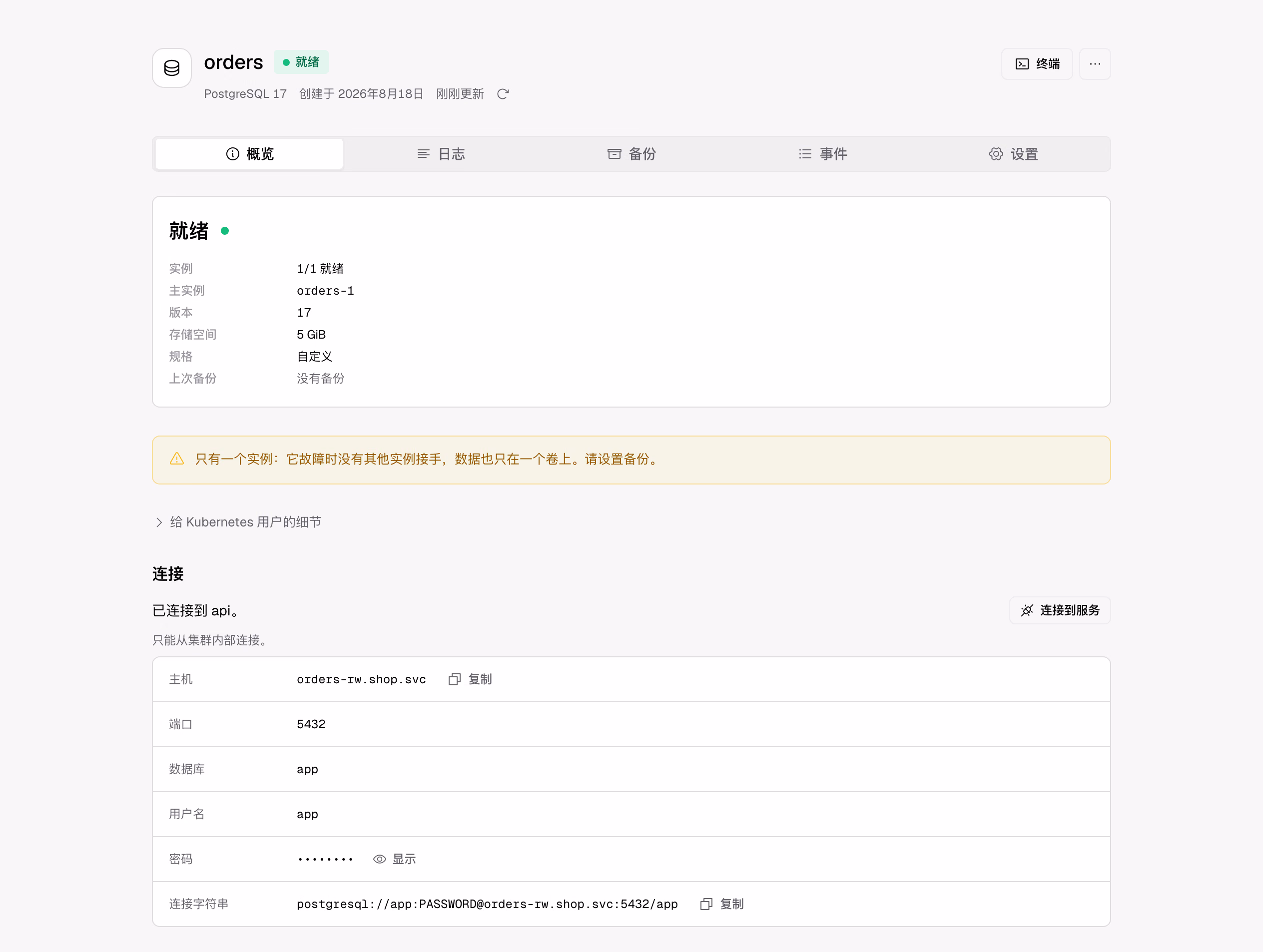Copy the connection string
Screen dimensions: 1263x952
tap(722, 904)
